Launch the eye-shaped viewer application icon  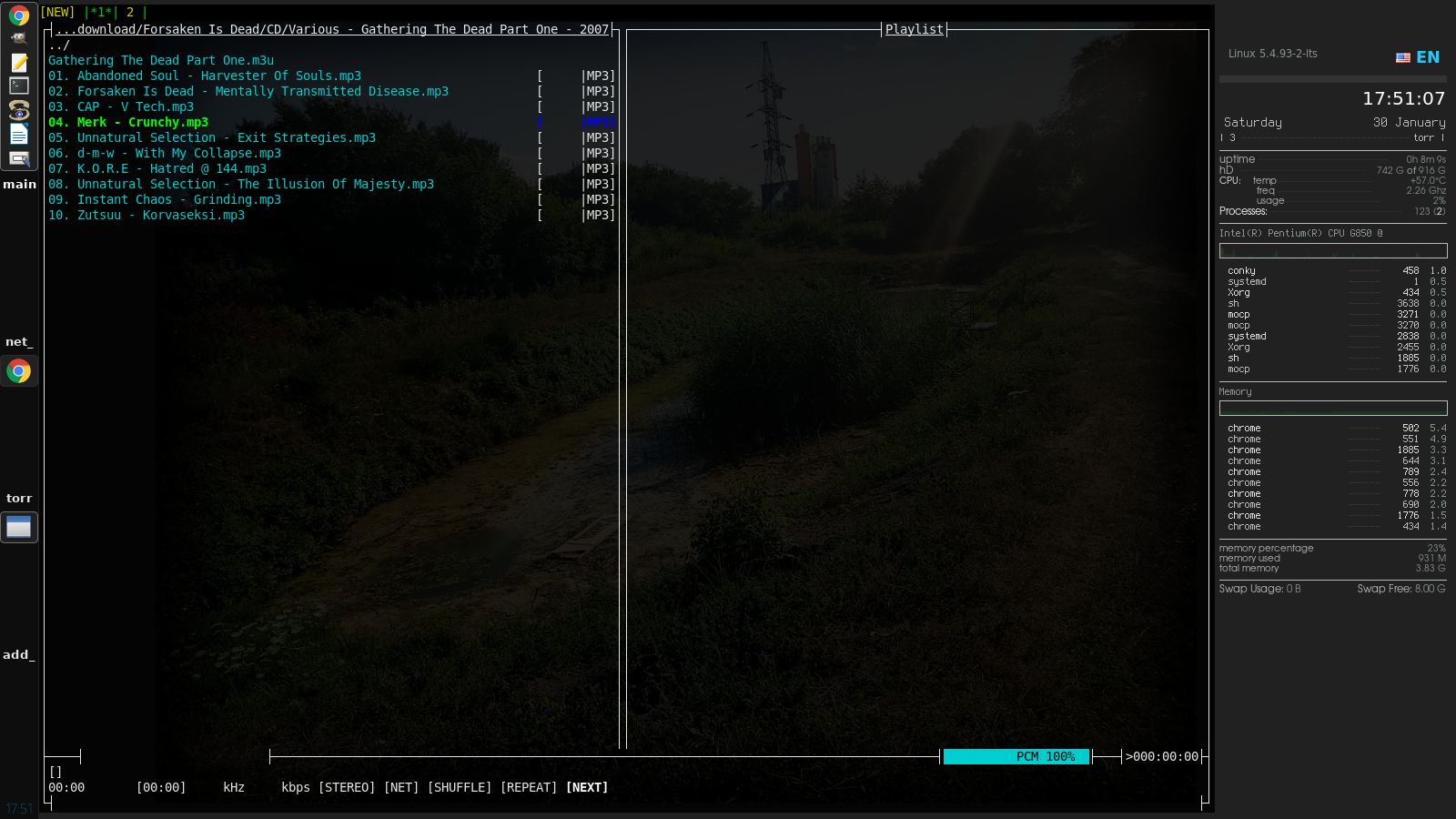(x=19, y=109)
